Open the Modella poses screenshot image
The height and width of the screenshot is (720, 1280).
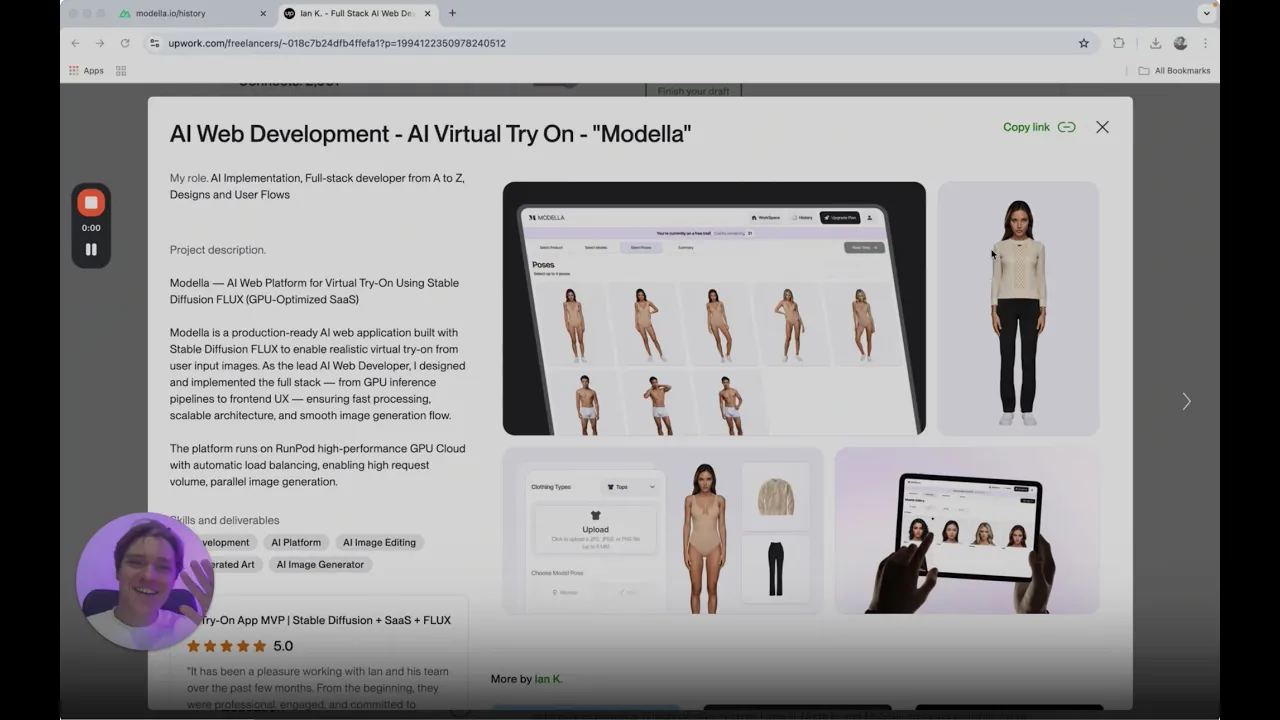714,308
